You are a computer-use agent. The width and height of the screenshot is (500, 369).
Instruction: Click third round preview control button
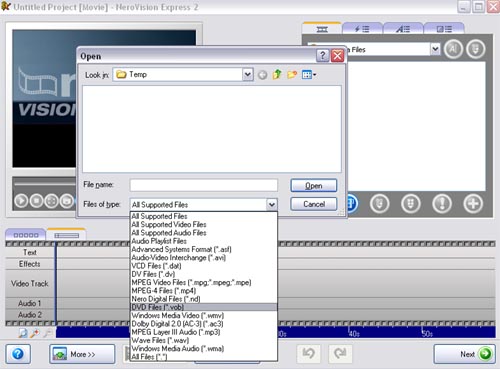click(51, 201)
